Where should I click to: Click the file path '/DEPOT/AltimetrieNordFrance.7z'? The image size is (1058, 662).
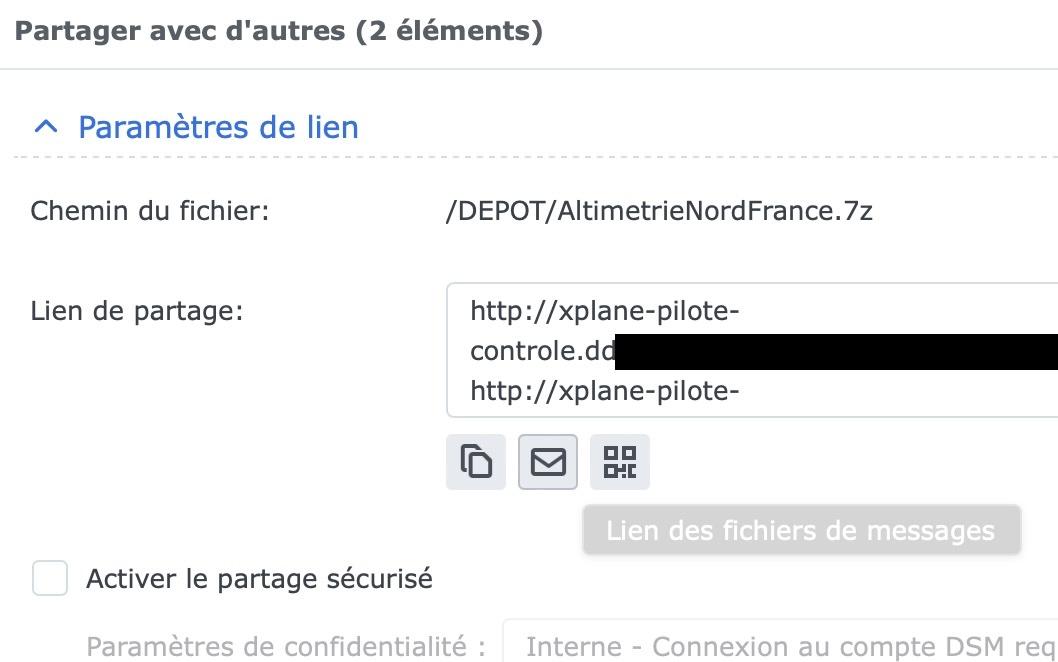pos(659,211)
